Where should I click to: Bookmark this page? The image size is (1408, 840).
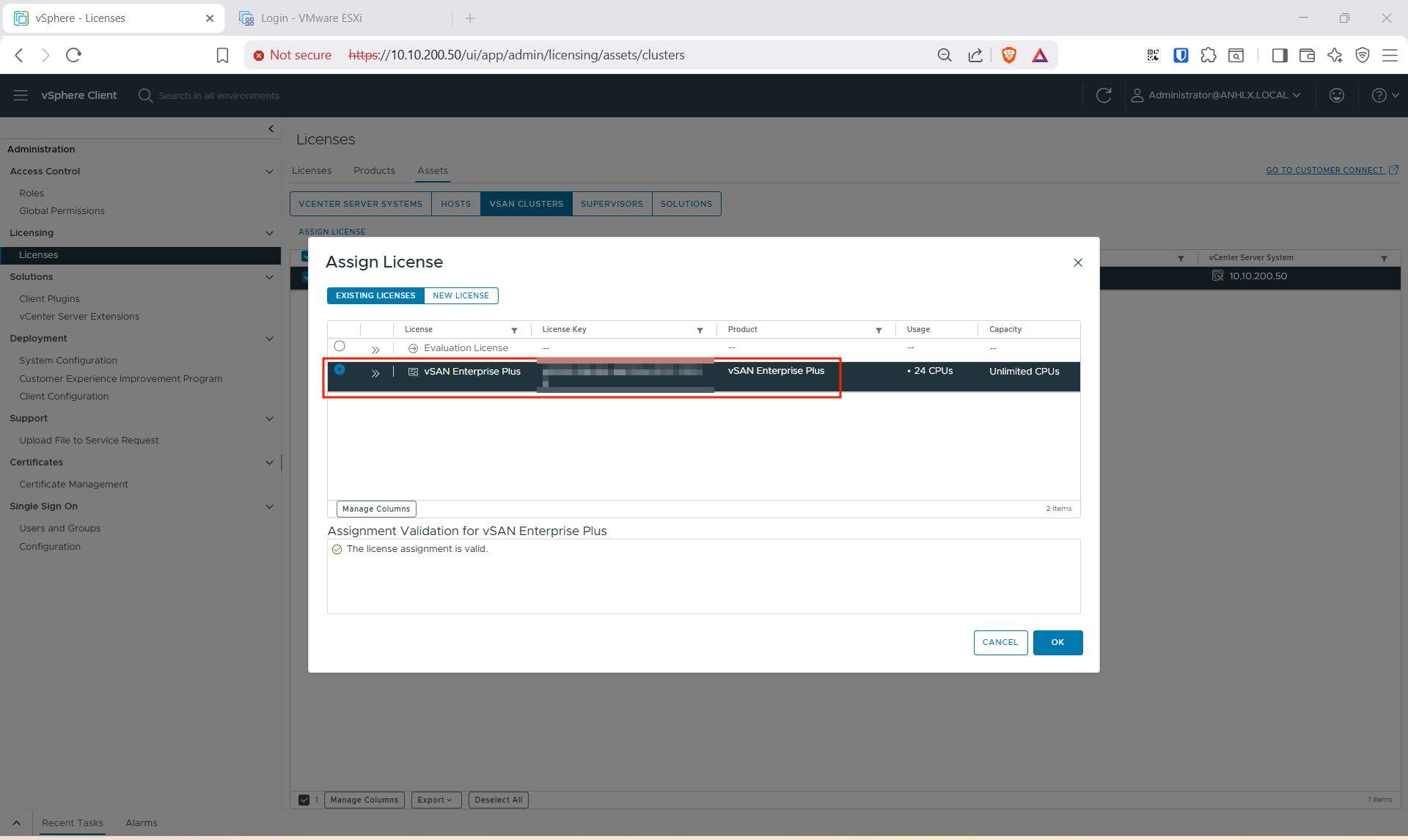pyautogui.click(x=222, y=55)
